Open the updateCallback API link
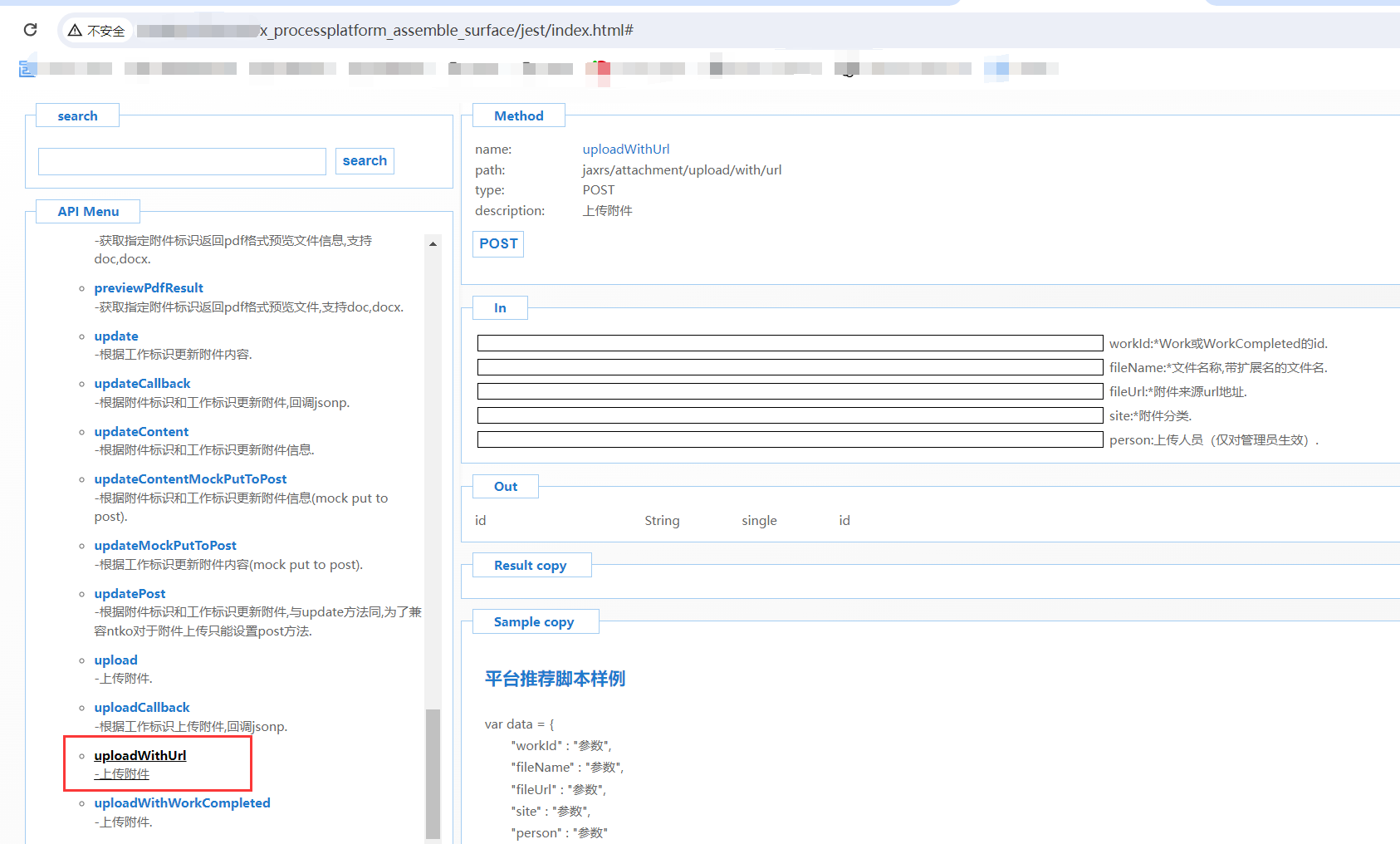Viewport: 1400px width, 844px height. click(142, 384)
